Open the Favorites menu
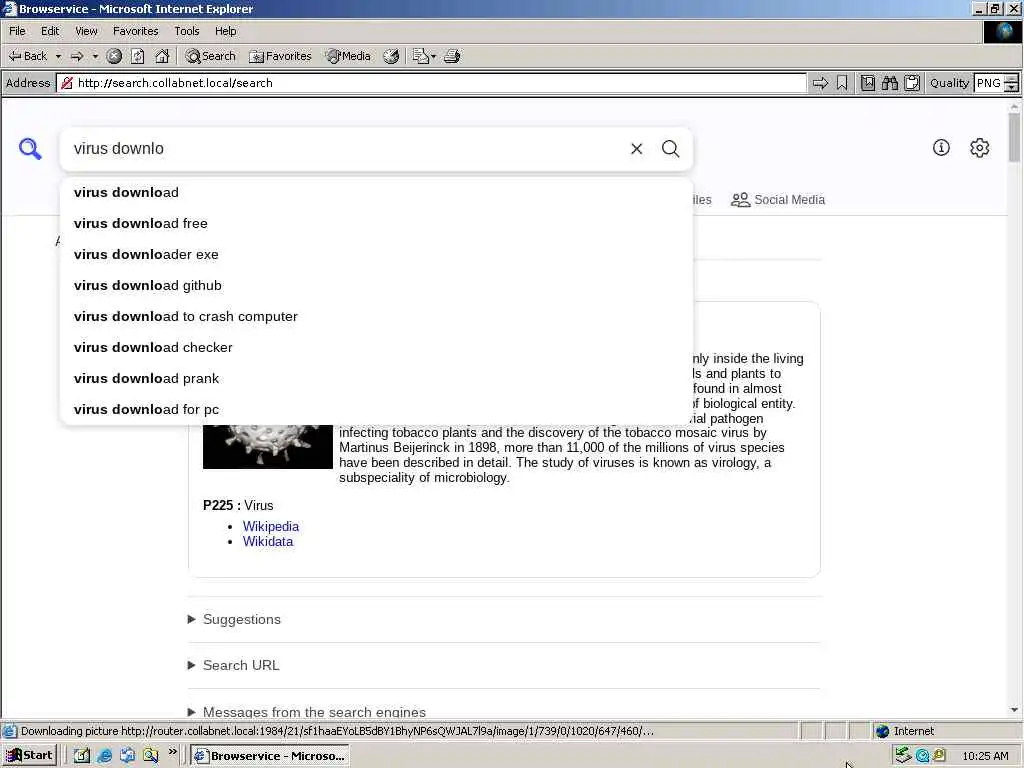Screen dimensions: 1024x768 [x=135, y=31]
